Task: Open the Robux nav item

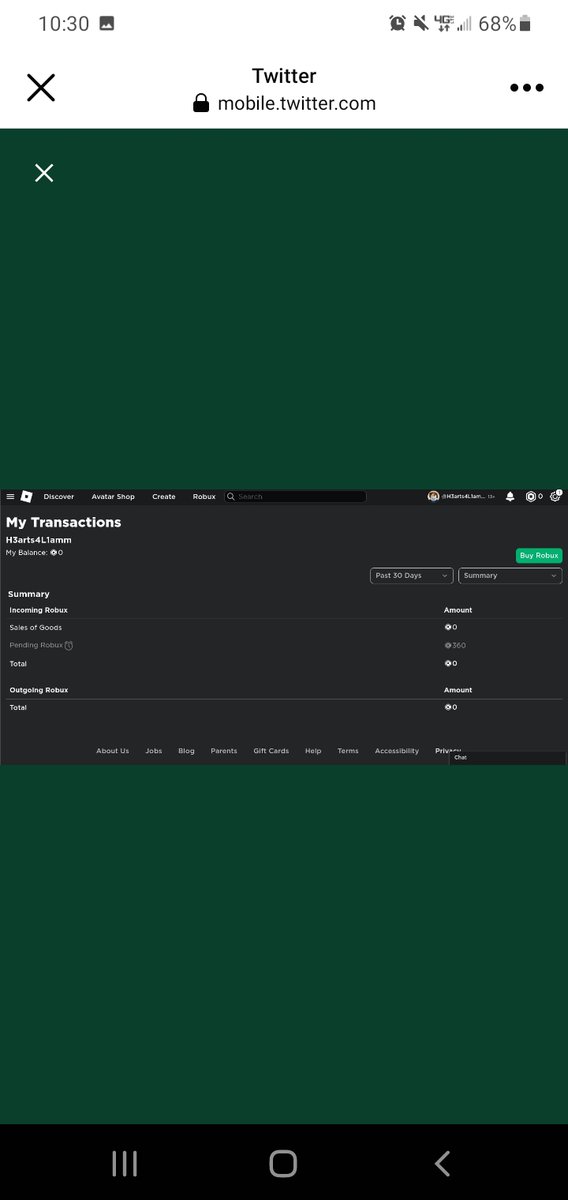Action: pos(204,497)
